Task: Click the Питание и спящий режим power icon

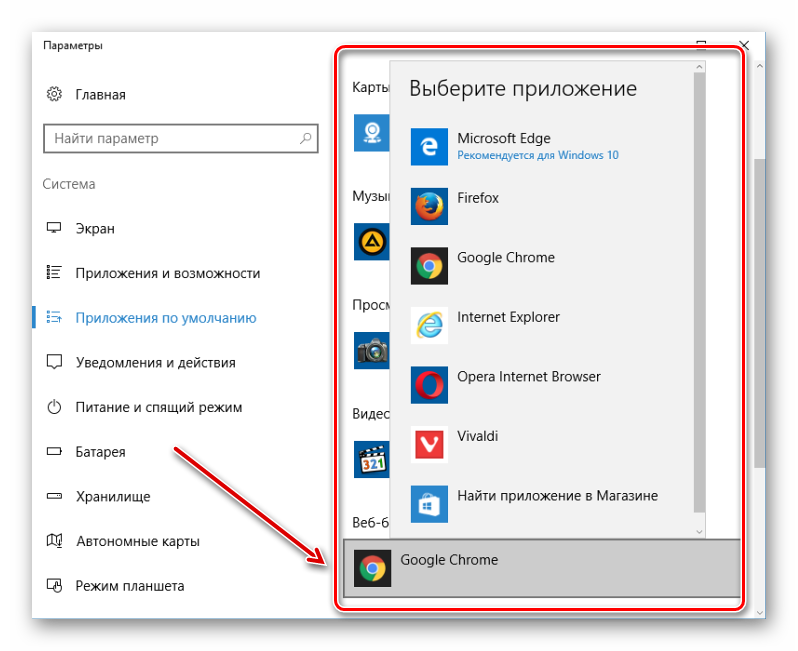Action: coord(54,407)
